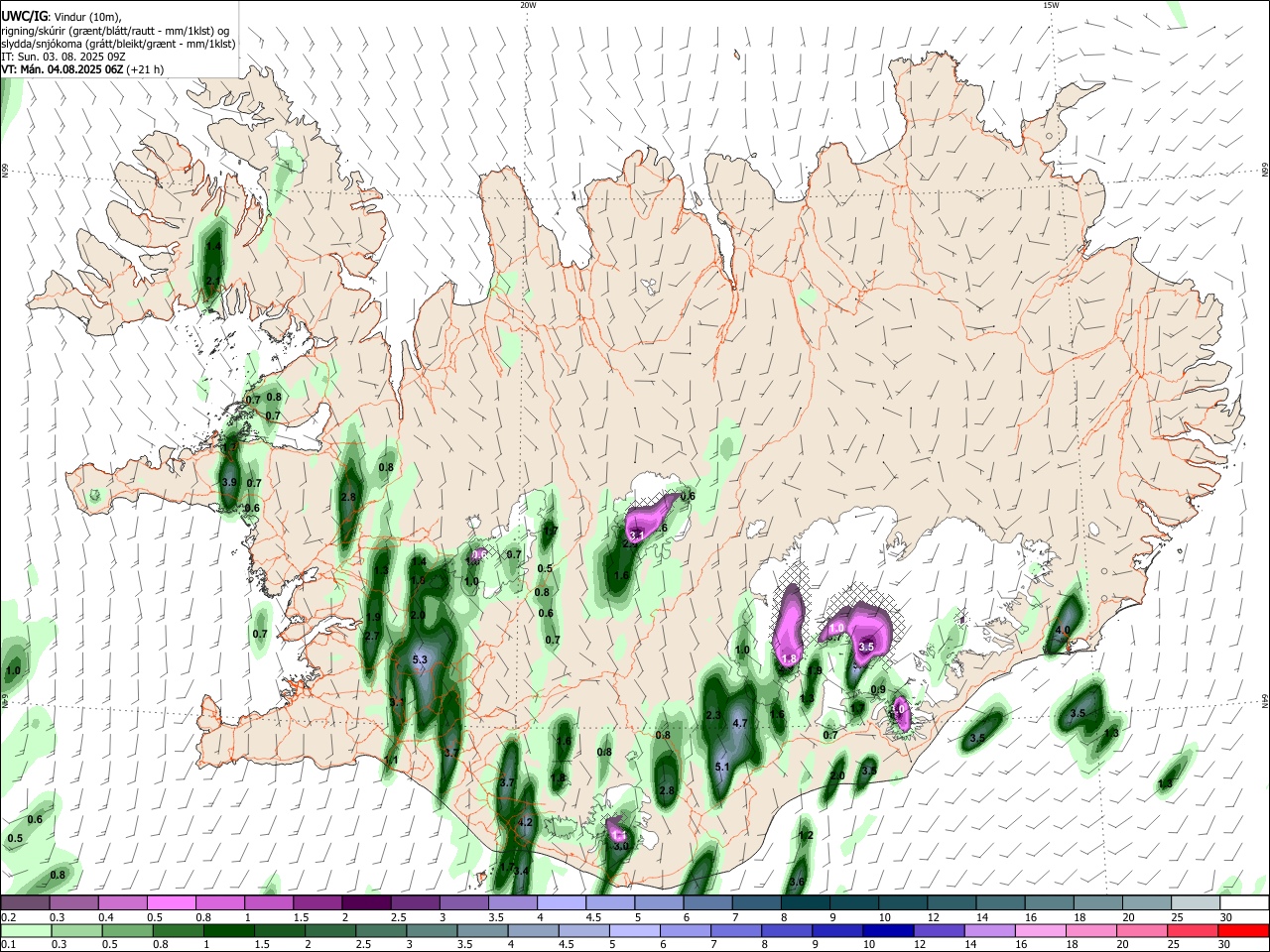
Task: Click the 4.7 precipitation value on the map
Action: [739, 724]
